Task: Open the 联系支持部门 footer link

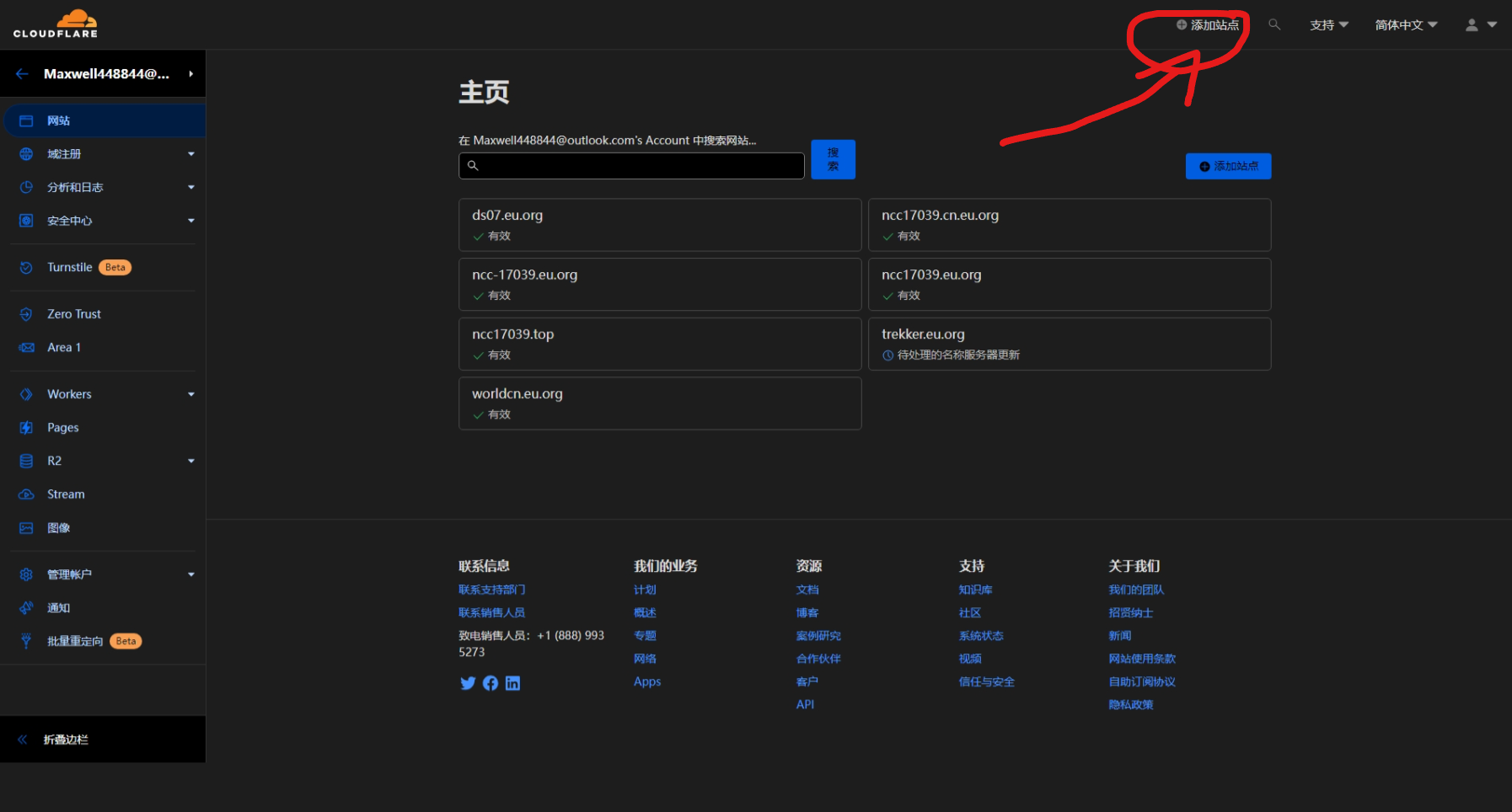Action: [x=491, y=590]
